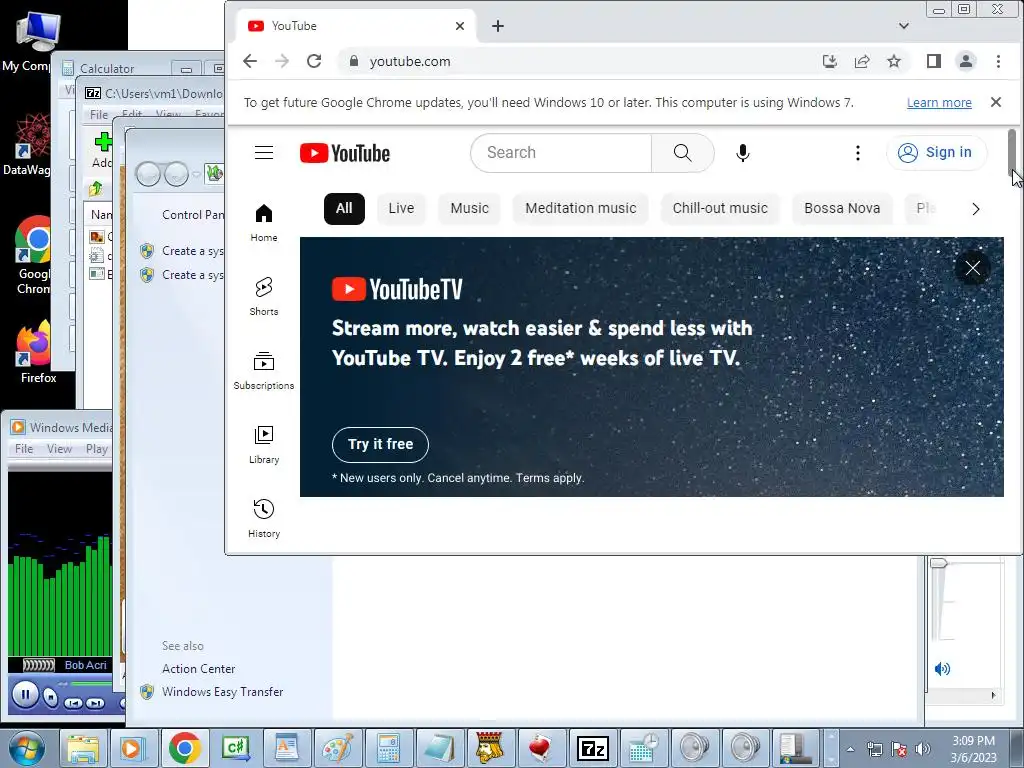Skip to next track in Media Player
The width and height of the screenshot is (1024, 768).
(95, 703)
